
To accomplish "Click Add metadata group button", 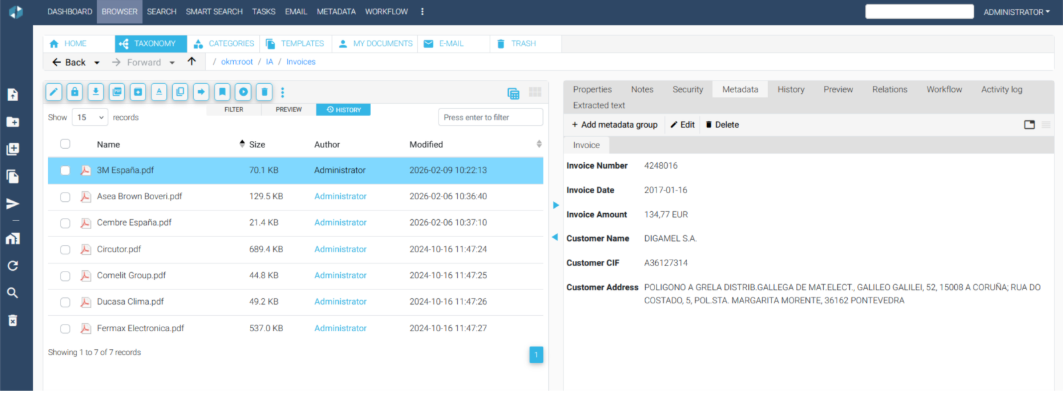I will 614,125.
